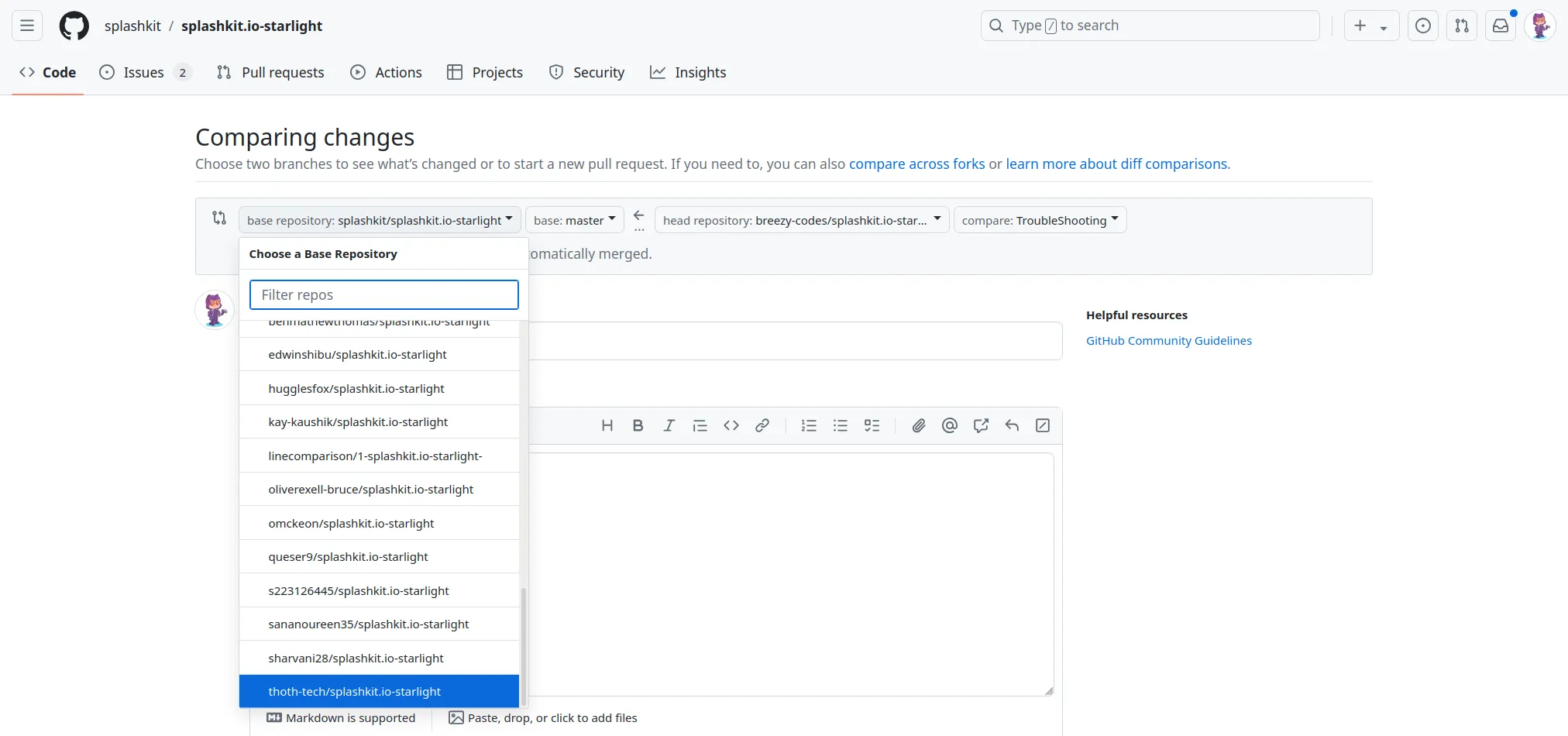Viewport: 1568px width, 736px height.
Task: Switch to the Actions tab
Action: pos(386,72)
